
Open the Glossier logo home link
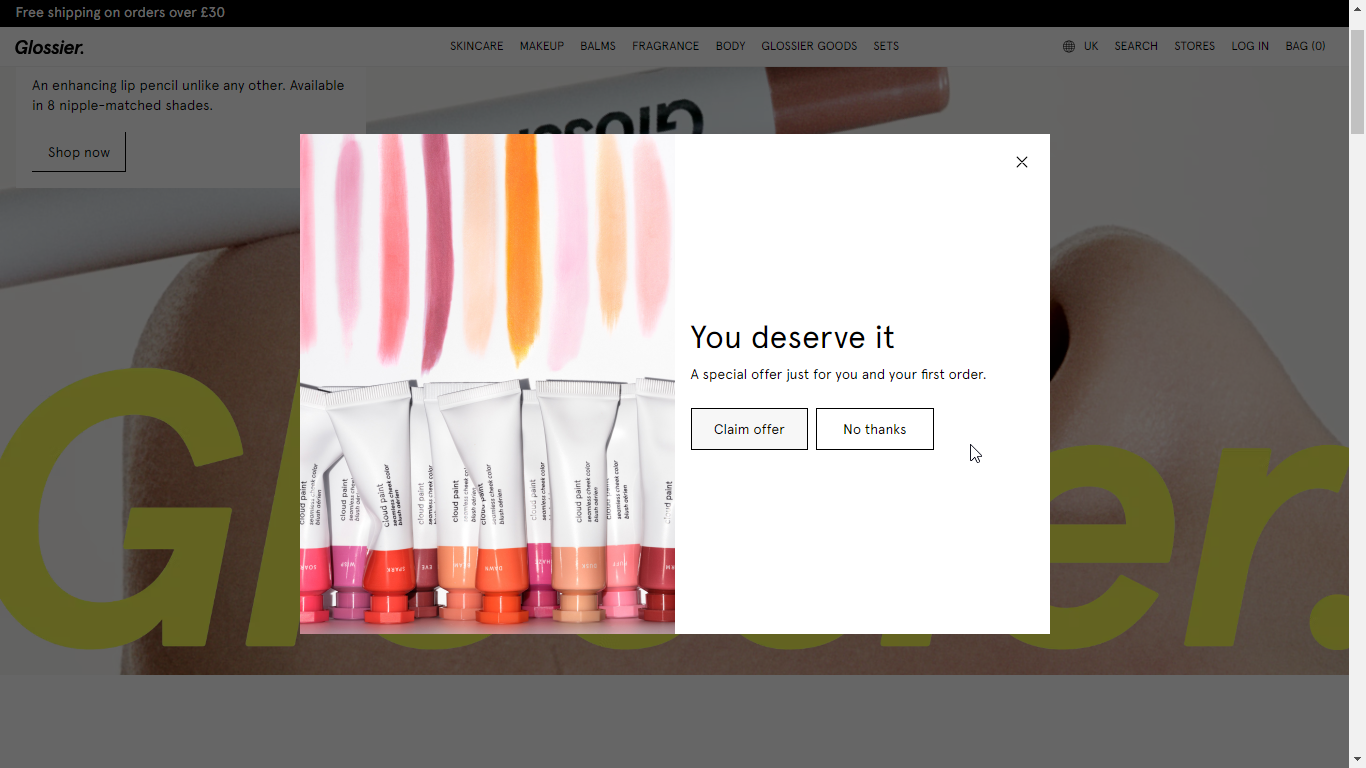49,47
